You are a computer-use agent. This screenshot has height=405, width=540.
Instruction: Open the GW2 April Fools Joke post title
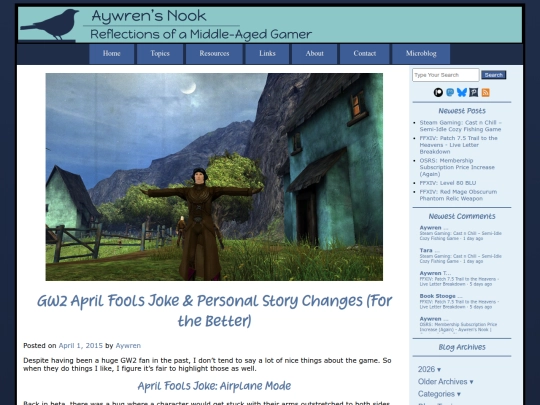214,311
